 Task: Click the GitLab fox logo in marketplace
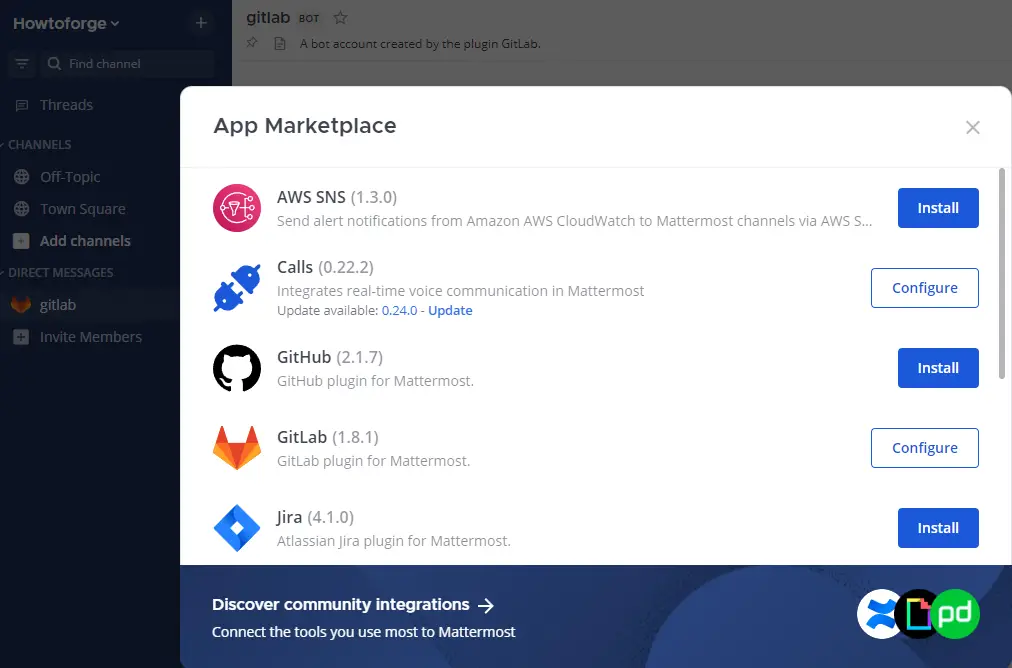point(237,448)
